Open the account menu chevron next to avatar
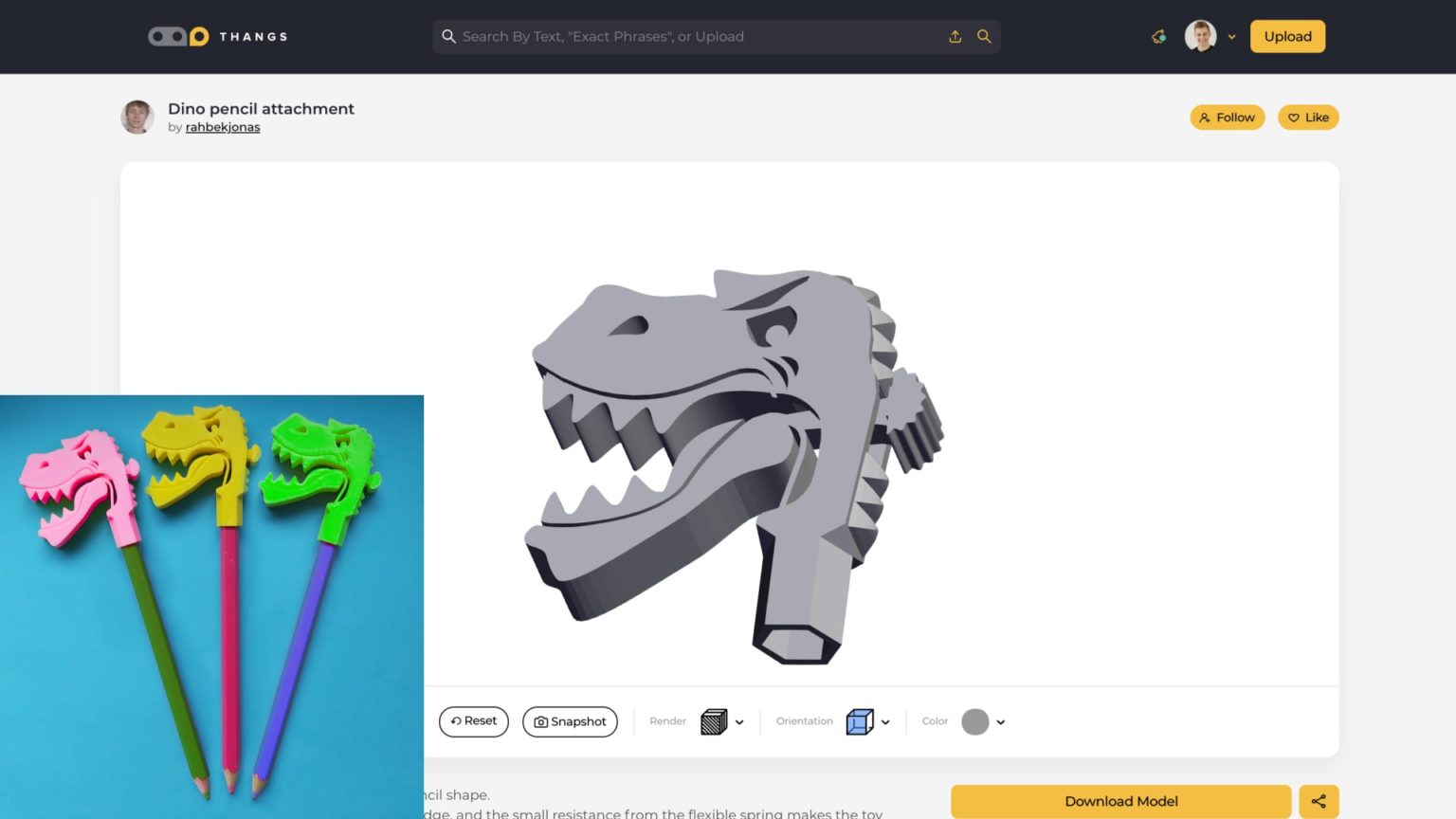This screenshot has height=819, width=1456. click(1231, 36)
